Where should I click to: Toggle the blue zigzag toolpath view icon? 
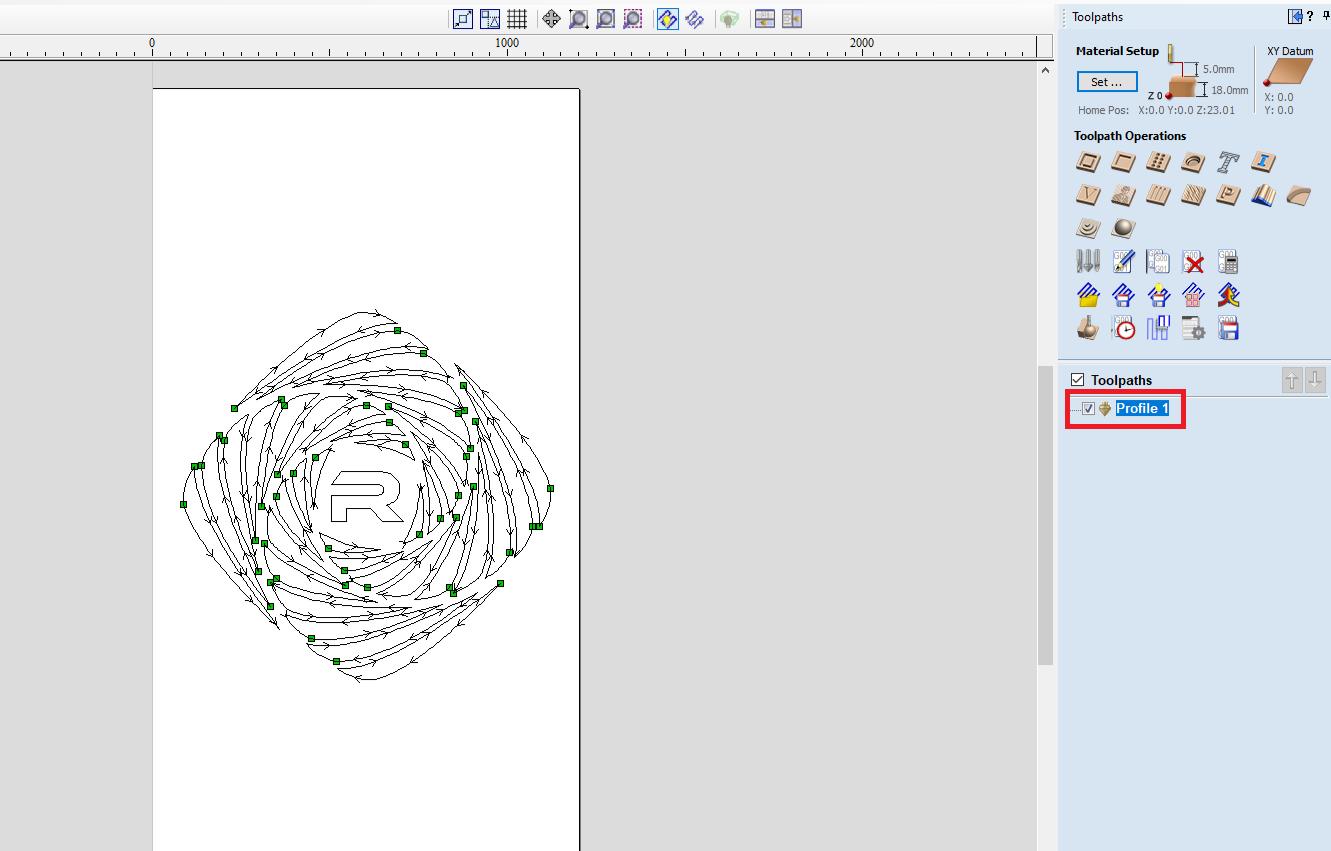click(695, 19)
